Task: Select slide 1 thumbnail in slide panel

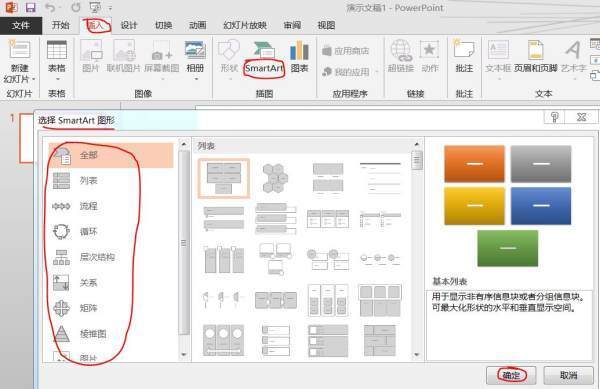Action: (27, 138)
